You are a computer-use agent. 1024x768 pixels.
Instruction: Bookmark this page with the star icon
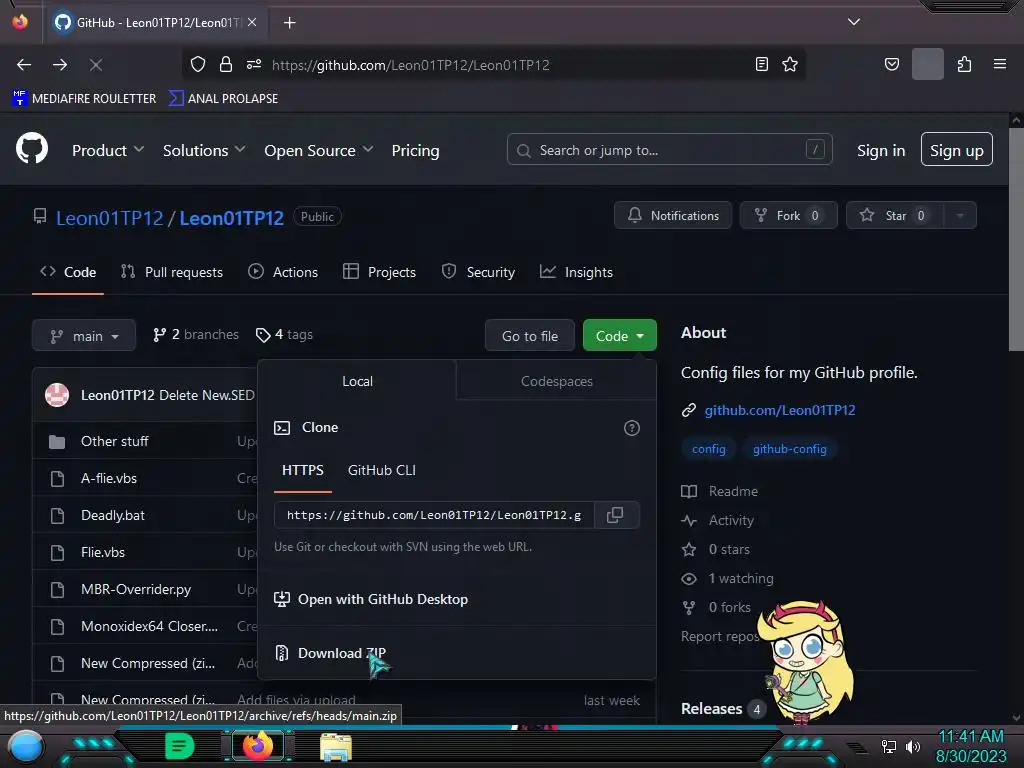(790, 64)
